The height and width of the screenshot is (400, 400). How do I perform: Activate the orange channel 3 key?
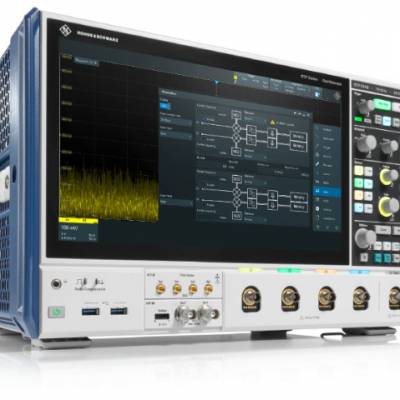point(359,195)
